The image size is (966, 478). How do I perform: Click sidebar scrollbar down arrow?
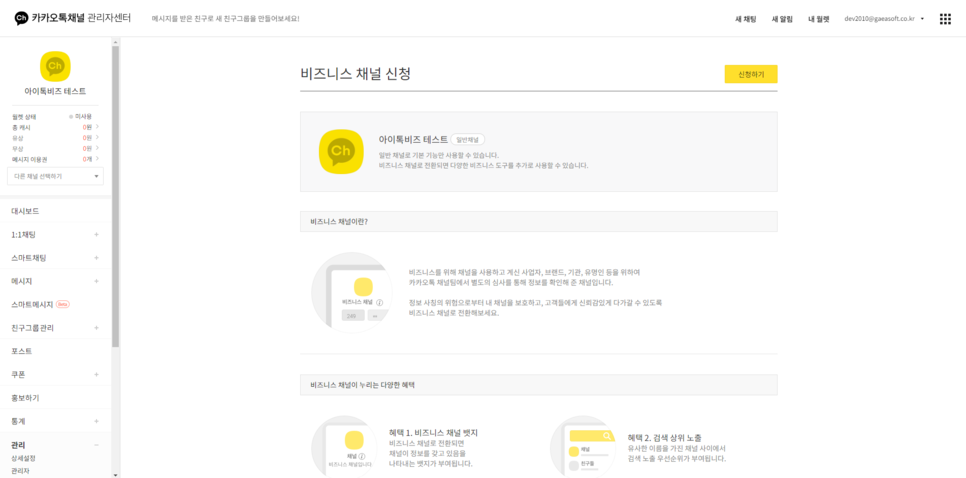click(x=115, y=474)
